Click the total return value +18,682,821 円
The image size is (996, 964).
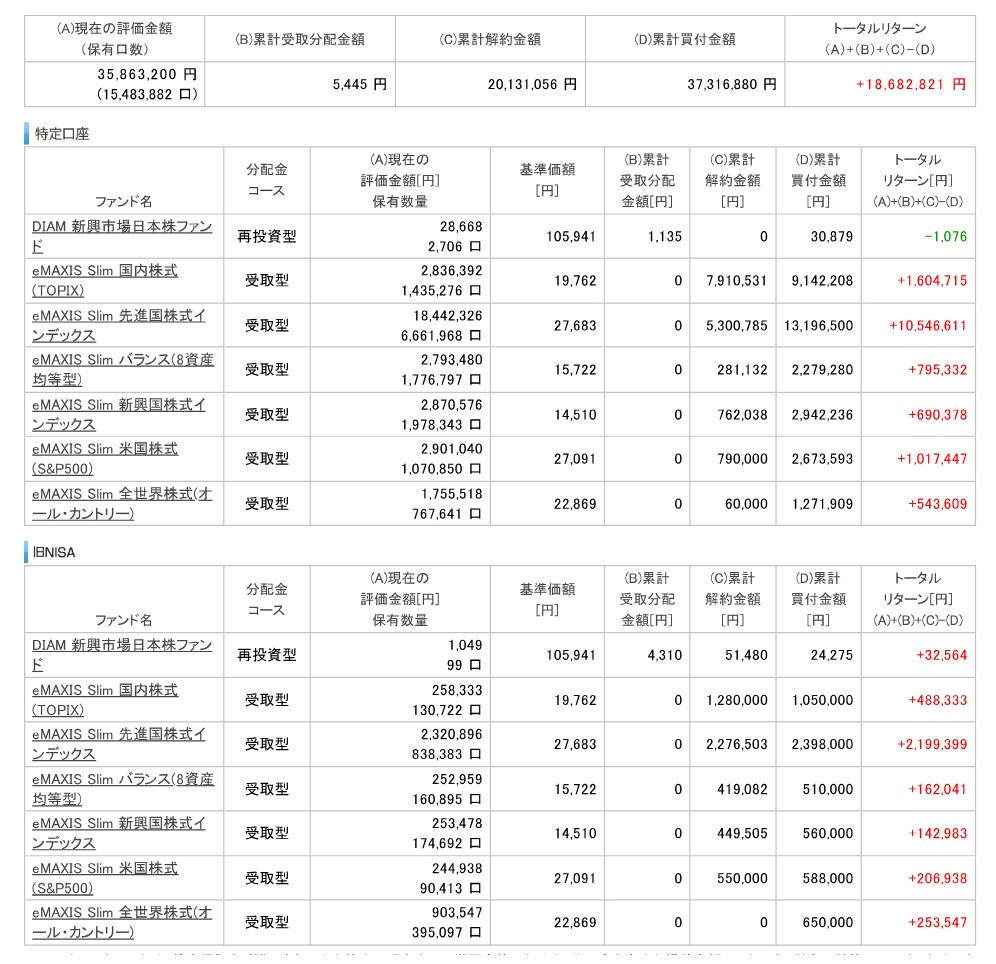coord(911,84)
